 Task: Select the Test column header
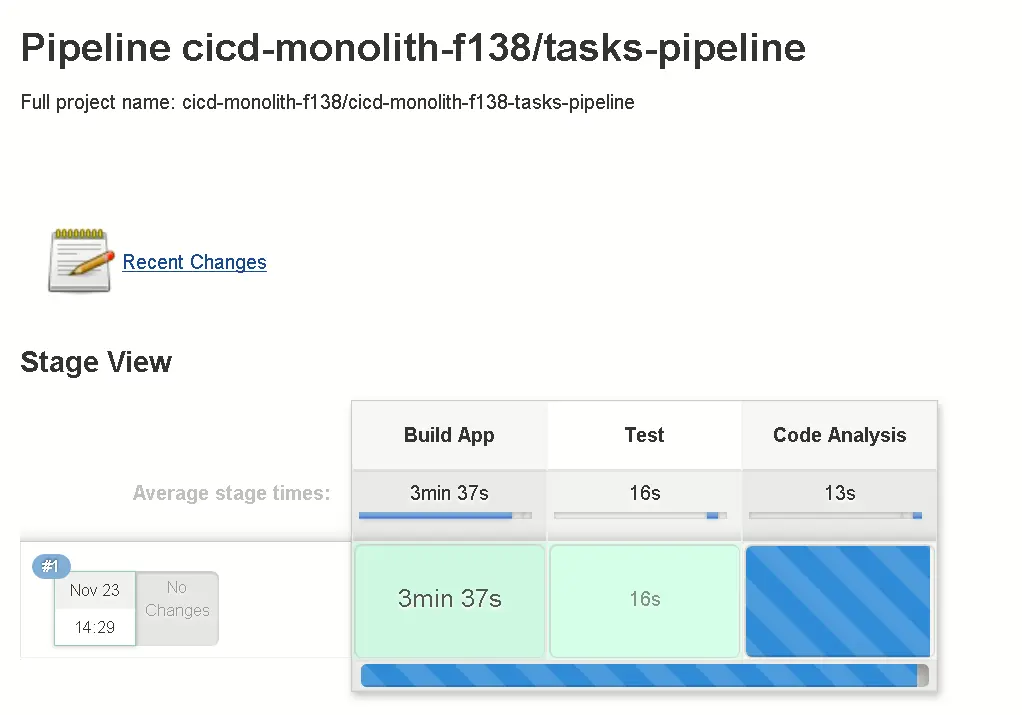coord(644,435)
